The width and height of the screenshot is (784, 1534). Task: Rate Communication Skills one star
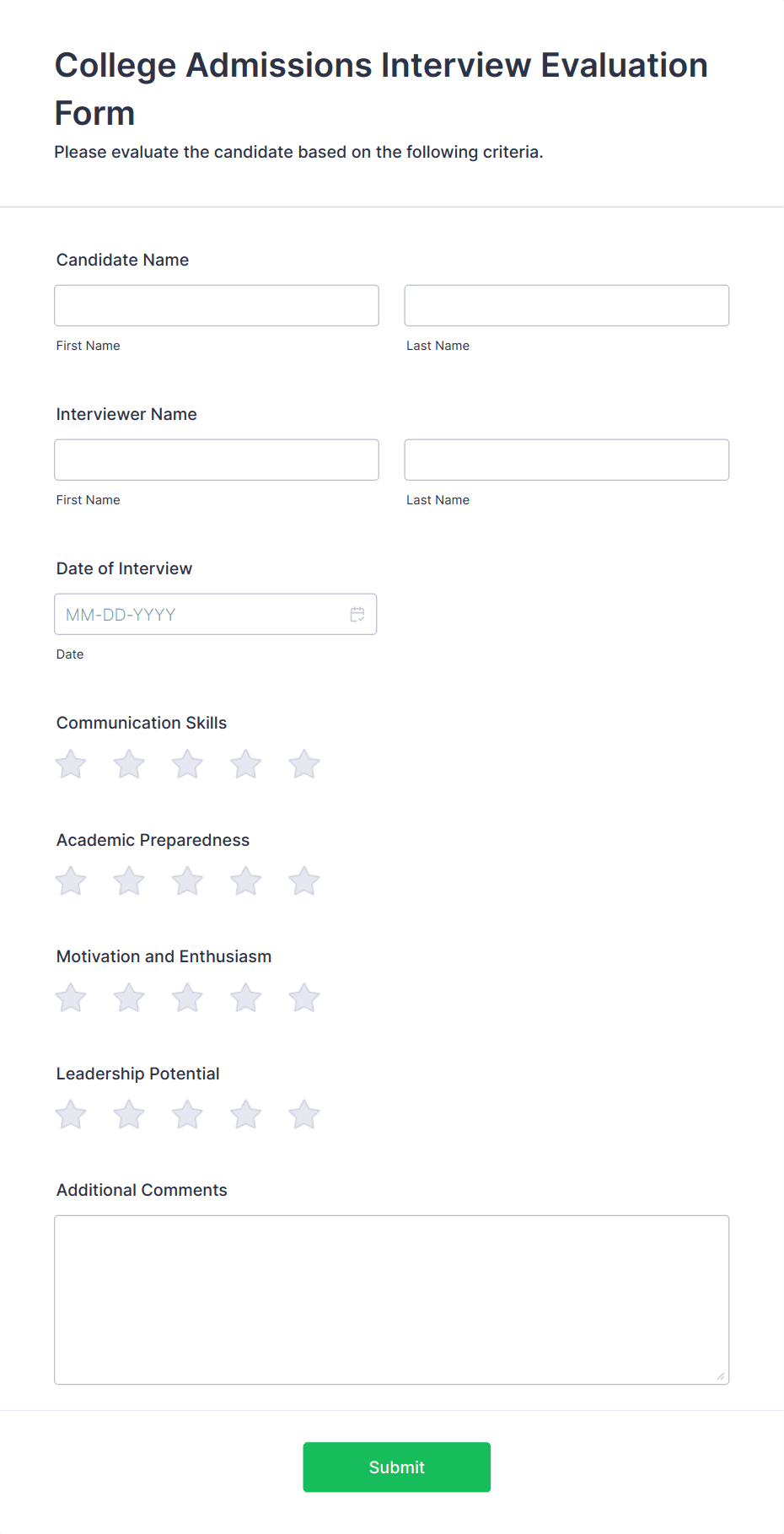pyautogui.click(x=71, y=764)
